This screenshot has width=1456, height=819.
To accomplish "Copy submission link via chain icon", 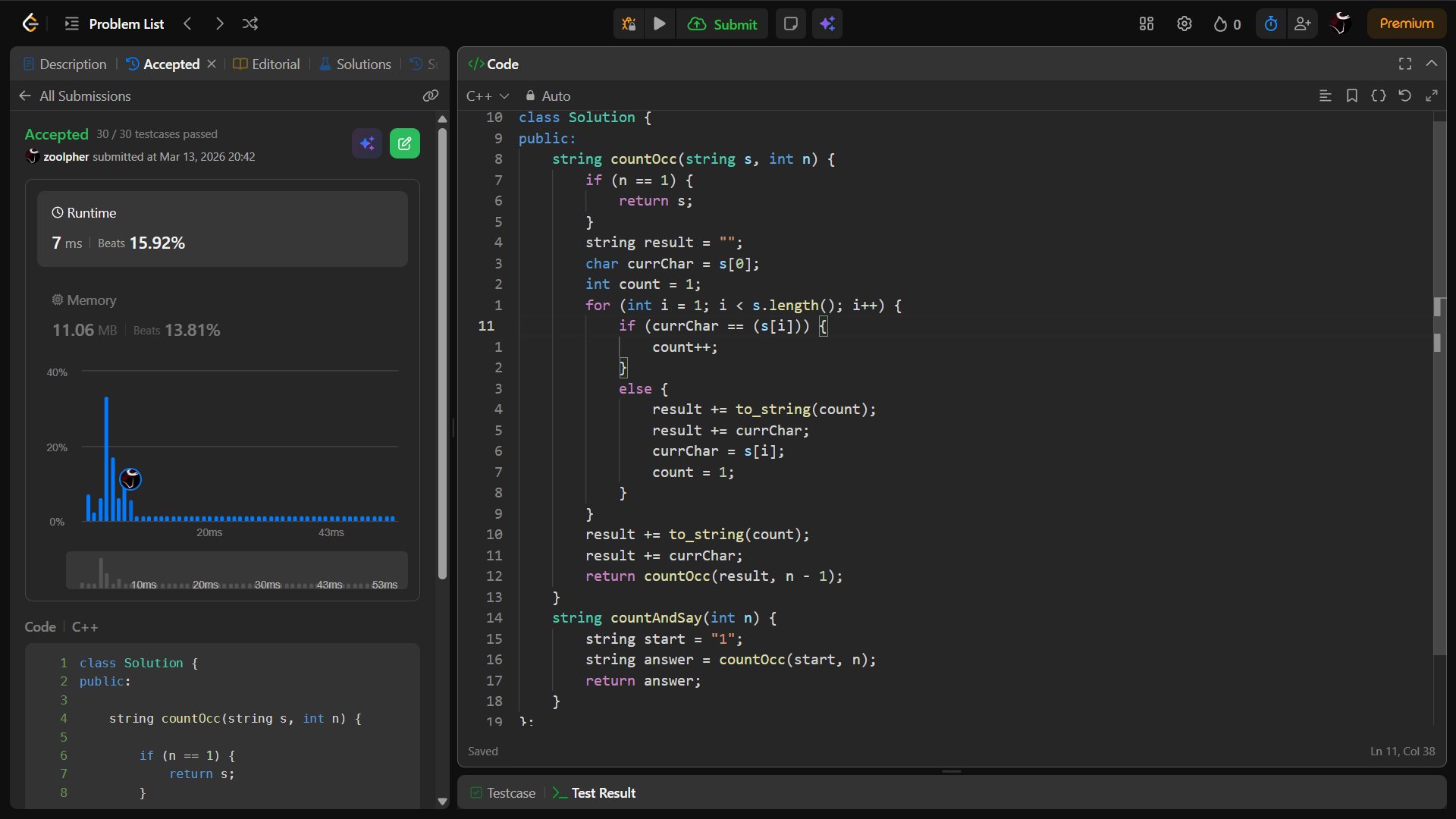I will point(430,96).
